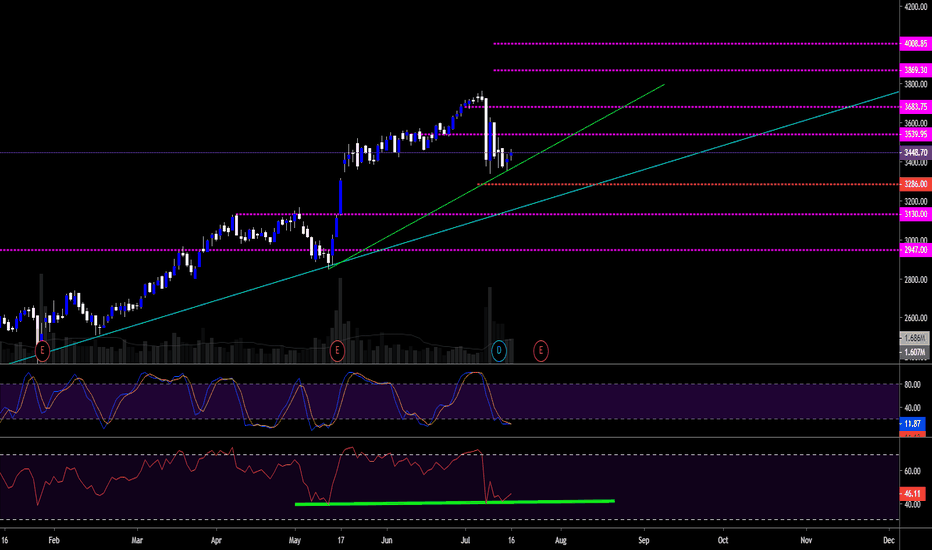Screen dimensions: 932x550
Task: Click the May label on time axis
Action: click(295, 540)
